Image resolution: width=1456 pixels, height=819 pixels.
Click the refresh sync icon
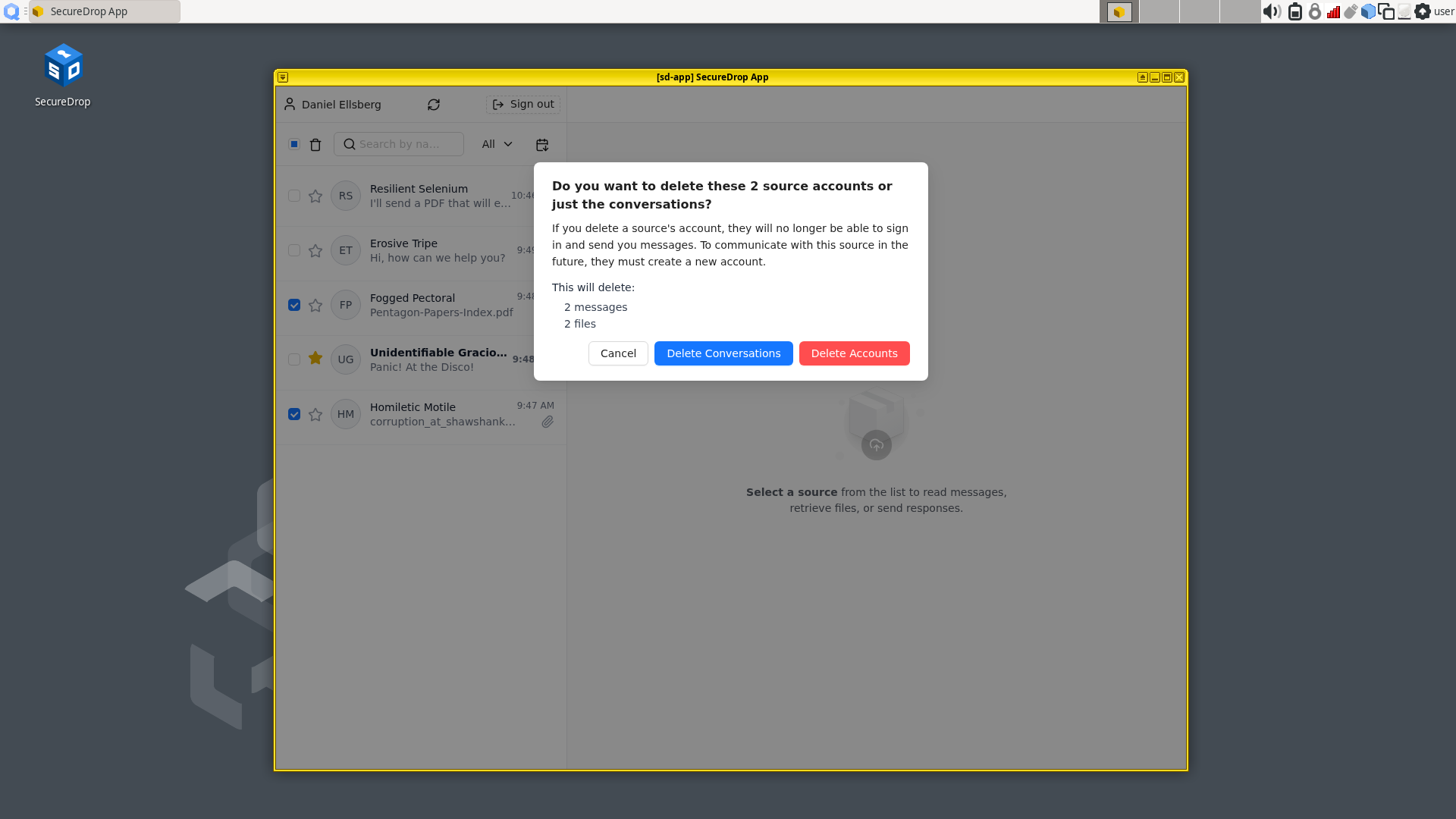[x=434, y=105]
